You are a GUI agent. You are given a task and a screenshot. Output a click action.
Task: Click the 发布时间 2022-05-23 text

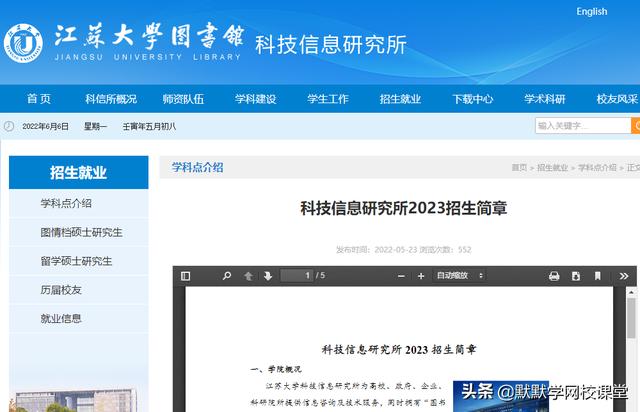(376, 249)
